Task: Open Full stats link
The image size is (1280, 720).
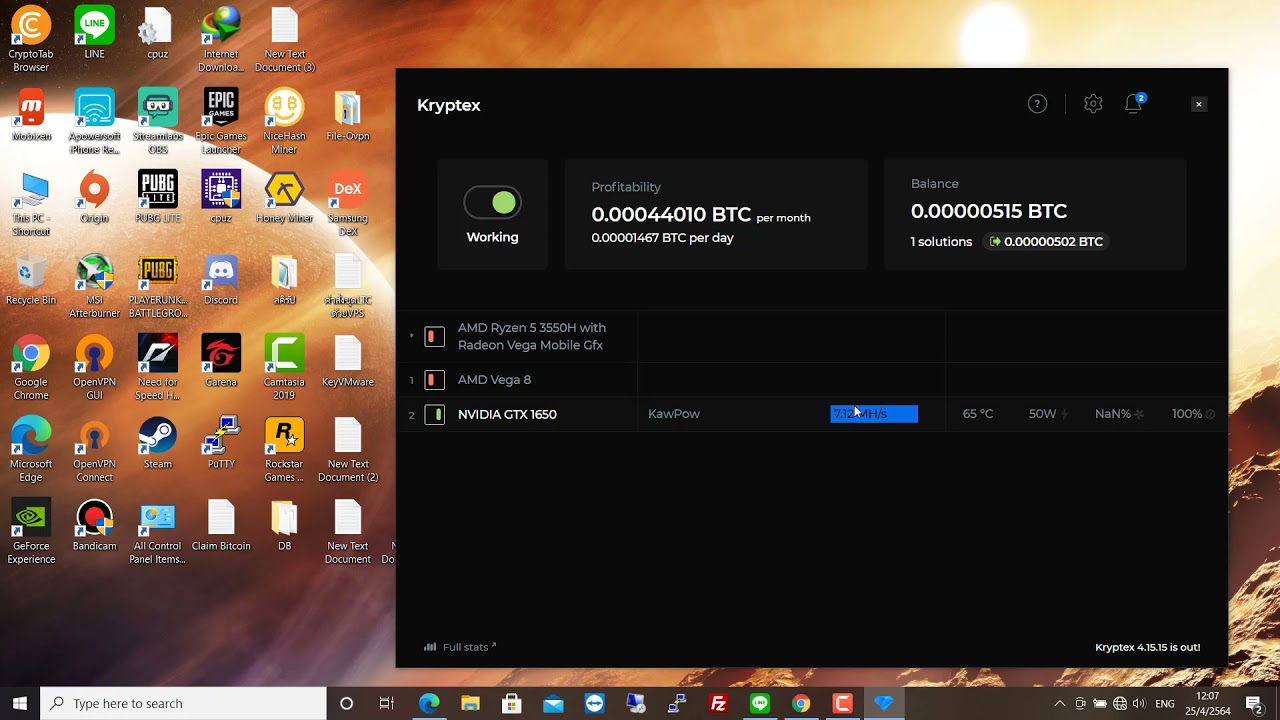Action: [460, 647]
